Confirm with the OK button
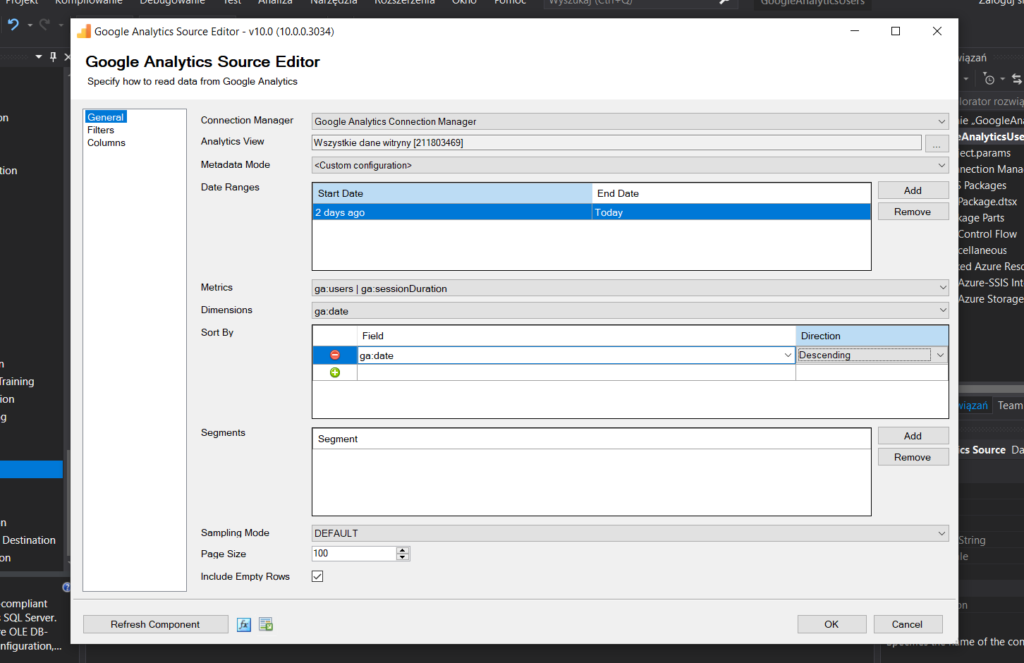This screenshot has width=1024, height=663. click(831, 624)
